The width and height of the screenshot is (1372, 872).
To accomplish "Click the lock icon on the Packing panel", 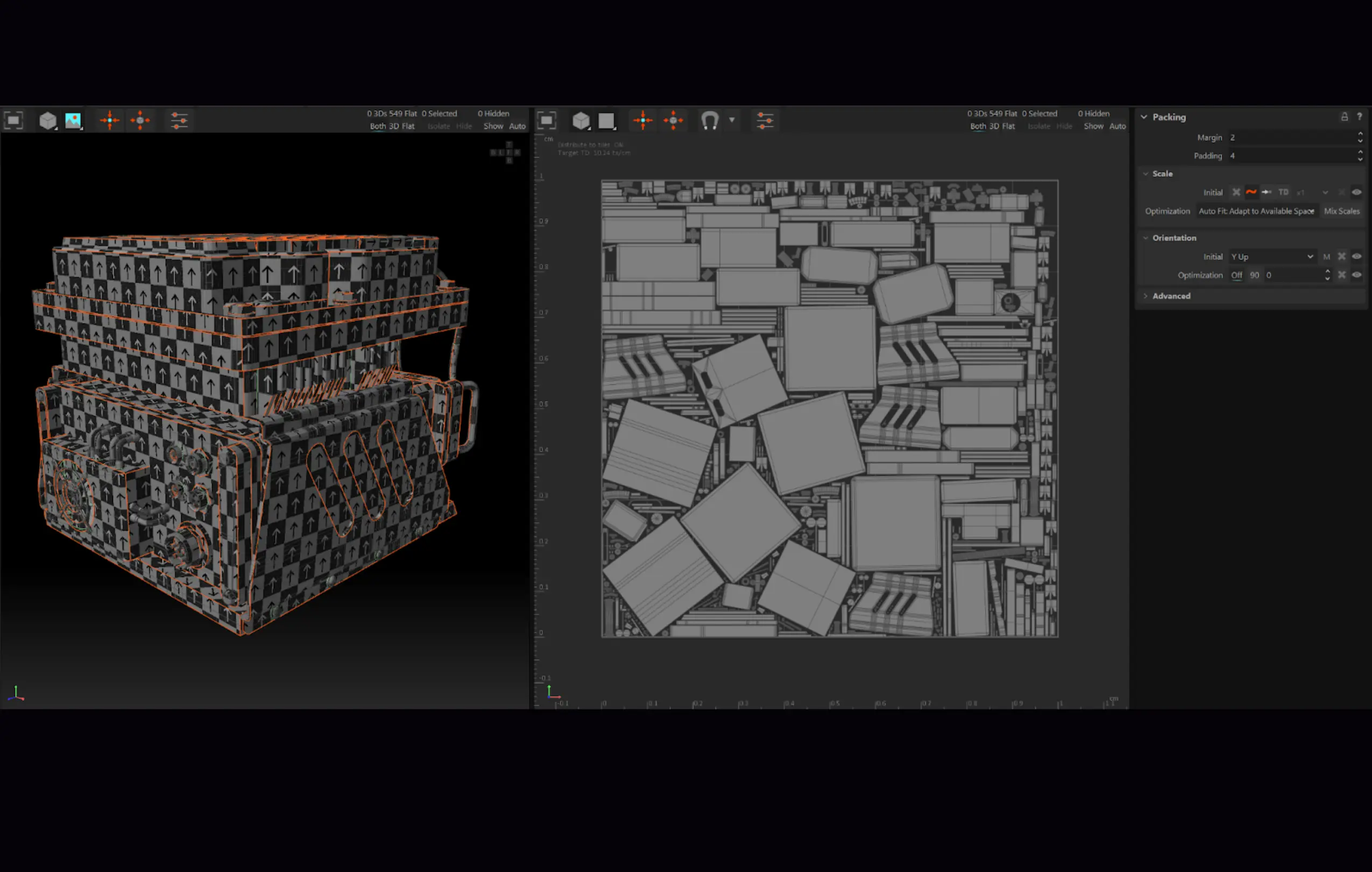I will (1344, 117).
